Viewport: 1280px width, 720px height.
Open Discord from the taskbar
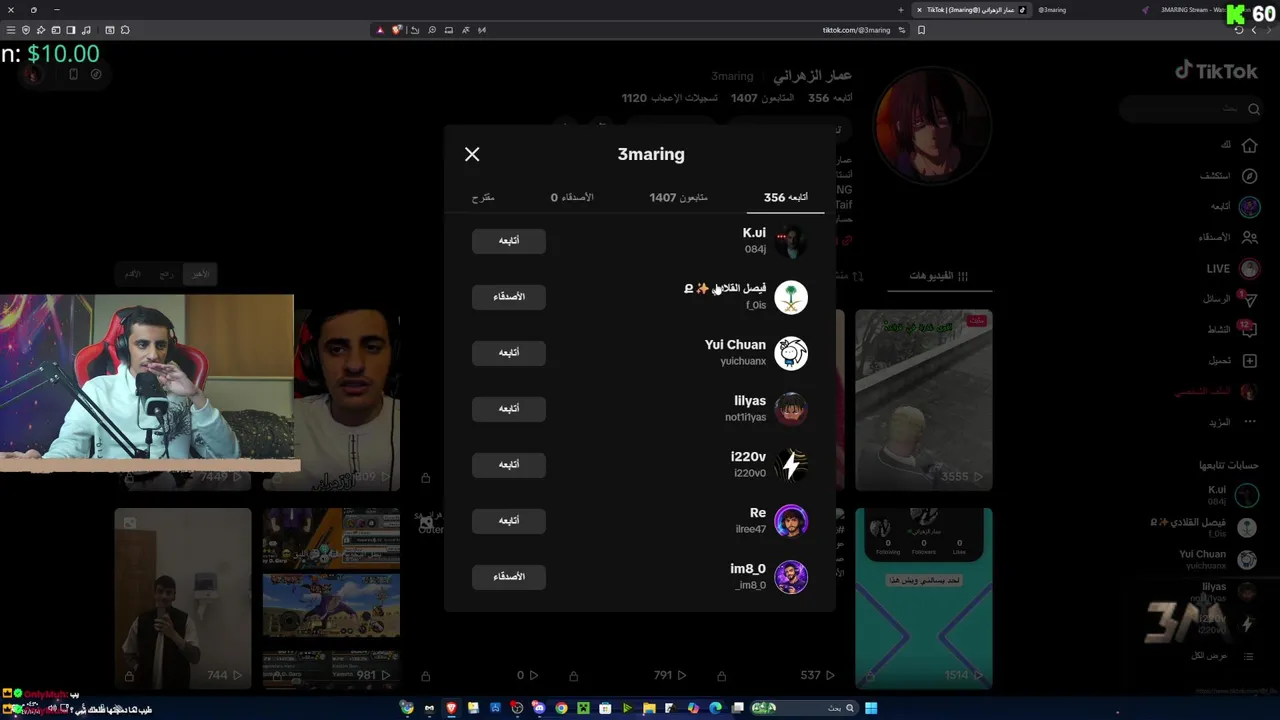539,708
